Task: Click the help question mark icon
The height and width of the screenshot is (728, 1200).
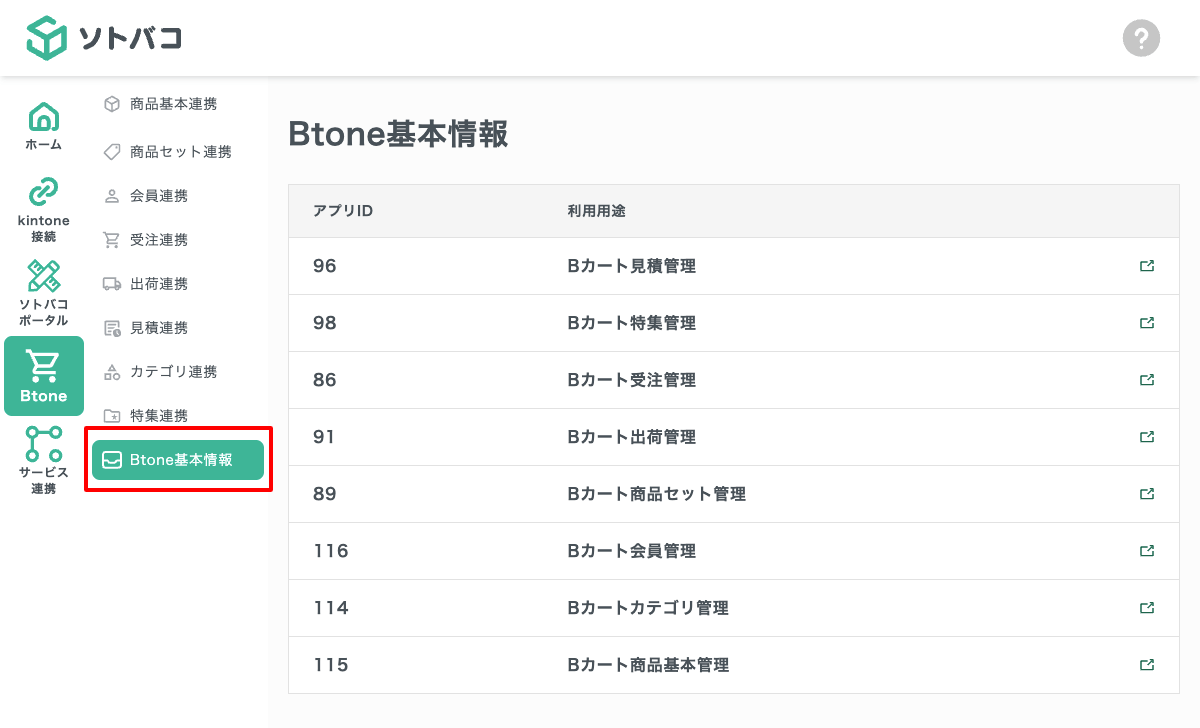Action: [1141, 39]
